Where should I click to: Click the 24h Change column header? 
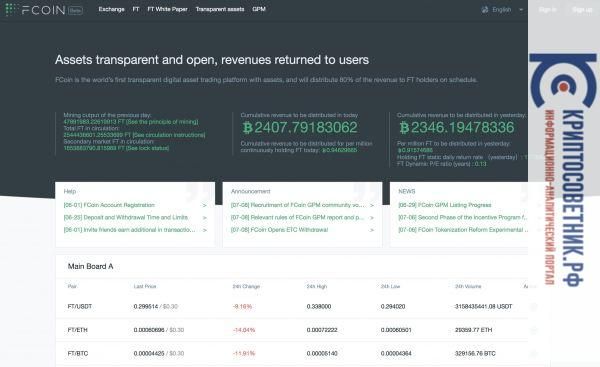coord(246,286)
